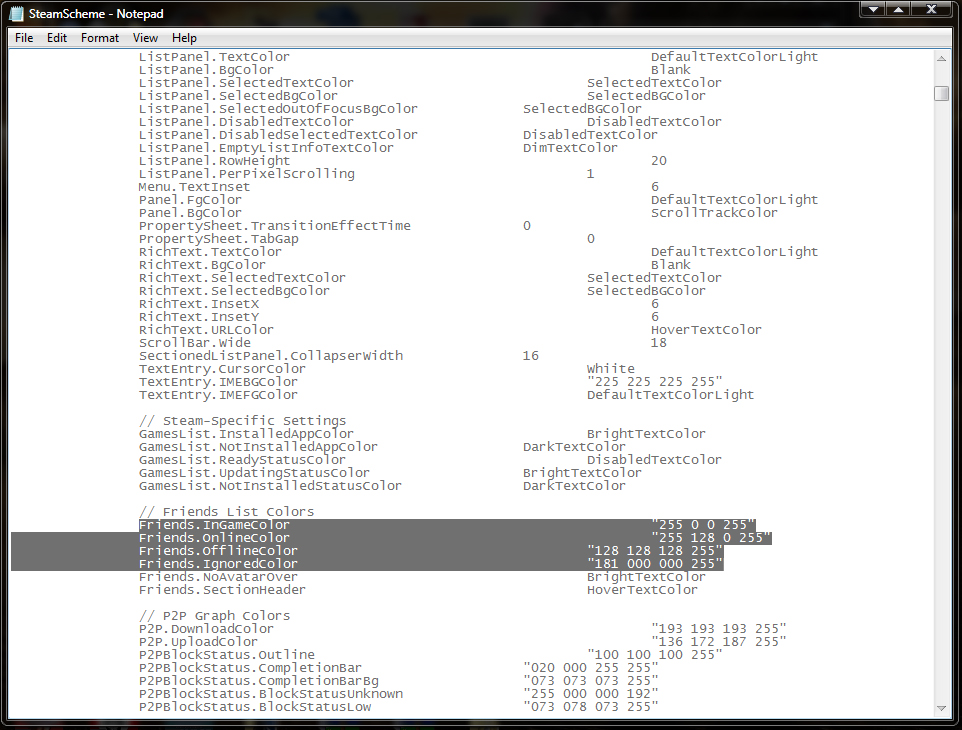The image size is (962, 730).
Task: Minimize the Notepad window
Action: (872, 9)
